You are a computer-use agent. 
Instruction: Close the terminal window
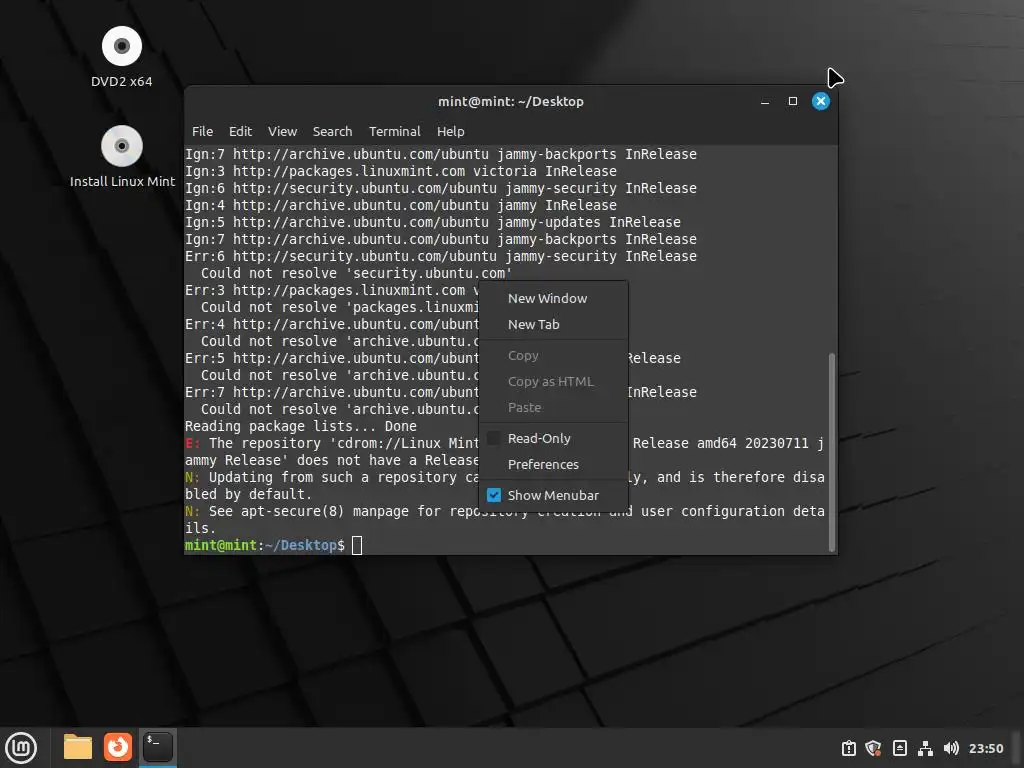820,101
